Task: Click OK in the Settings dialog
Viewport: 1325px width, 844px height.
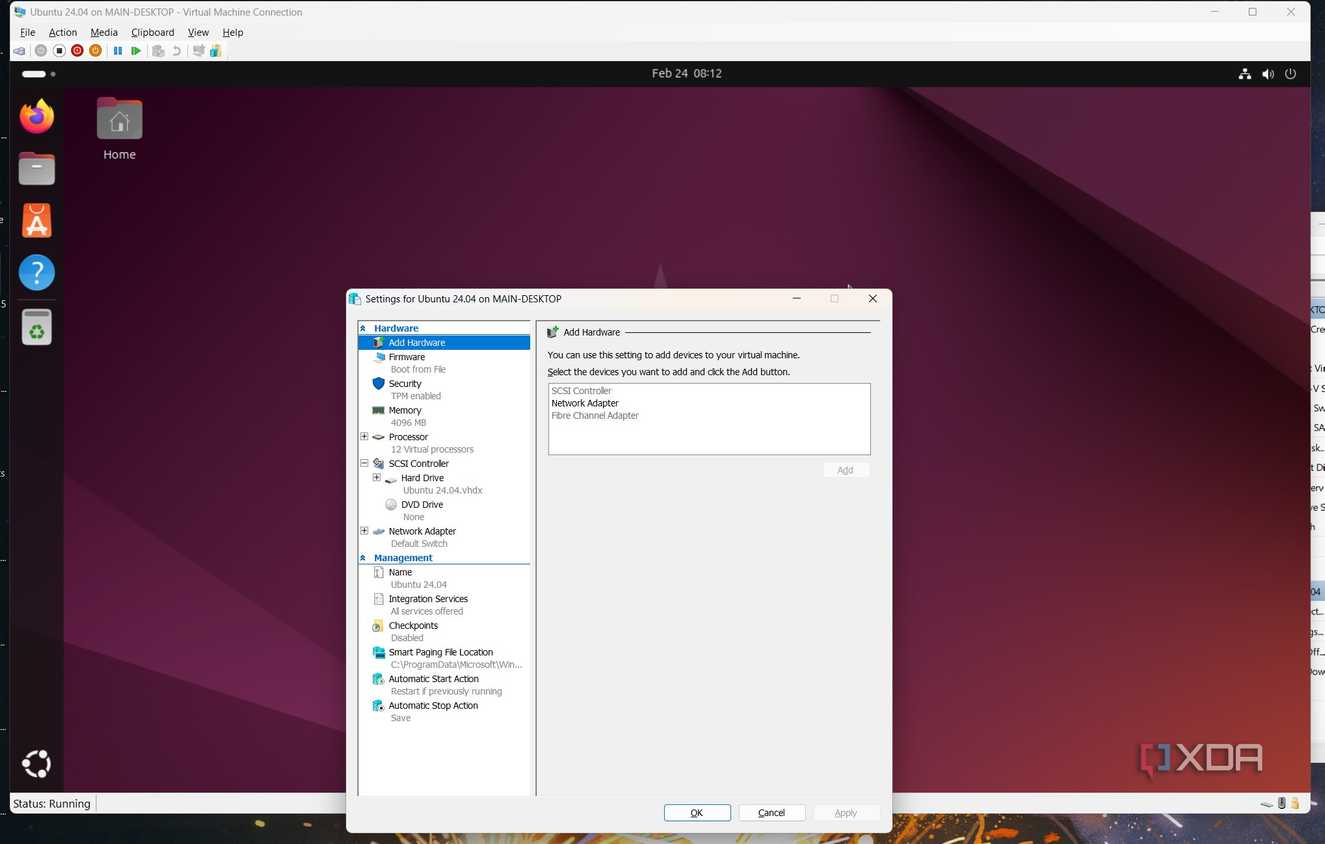Action: [x=697, y=813]
